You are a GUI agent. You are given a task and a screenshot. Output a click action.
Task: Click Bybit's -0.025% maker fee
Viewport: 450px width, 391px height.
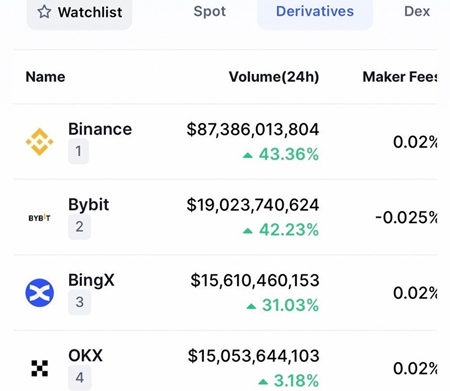click(x=406, y=218)
